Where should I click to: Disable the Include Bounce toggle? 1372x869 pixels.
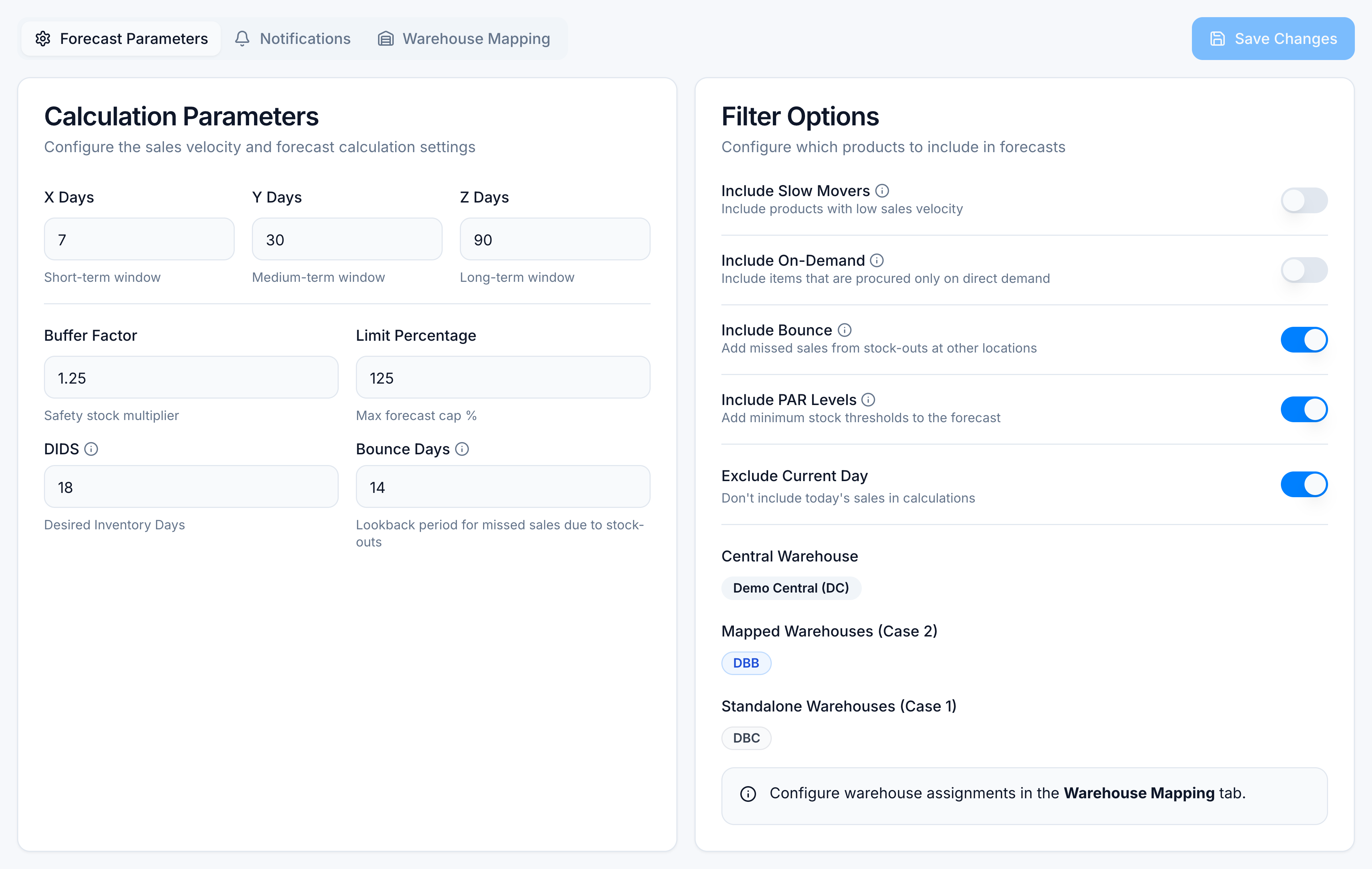(1304, 339)
